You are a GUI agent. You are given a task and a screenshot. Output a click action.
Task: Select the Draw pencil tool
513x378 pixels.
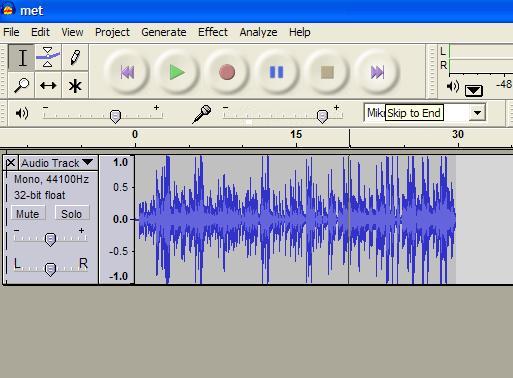point(75,58)
